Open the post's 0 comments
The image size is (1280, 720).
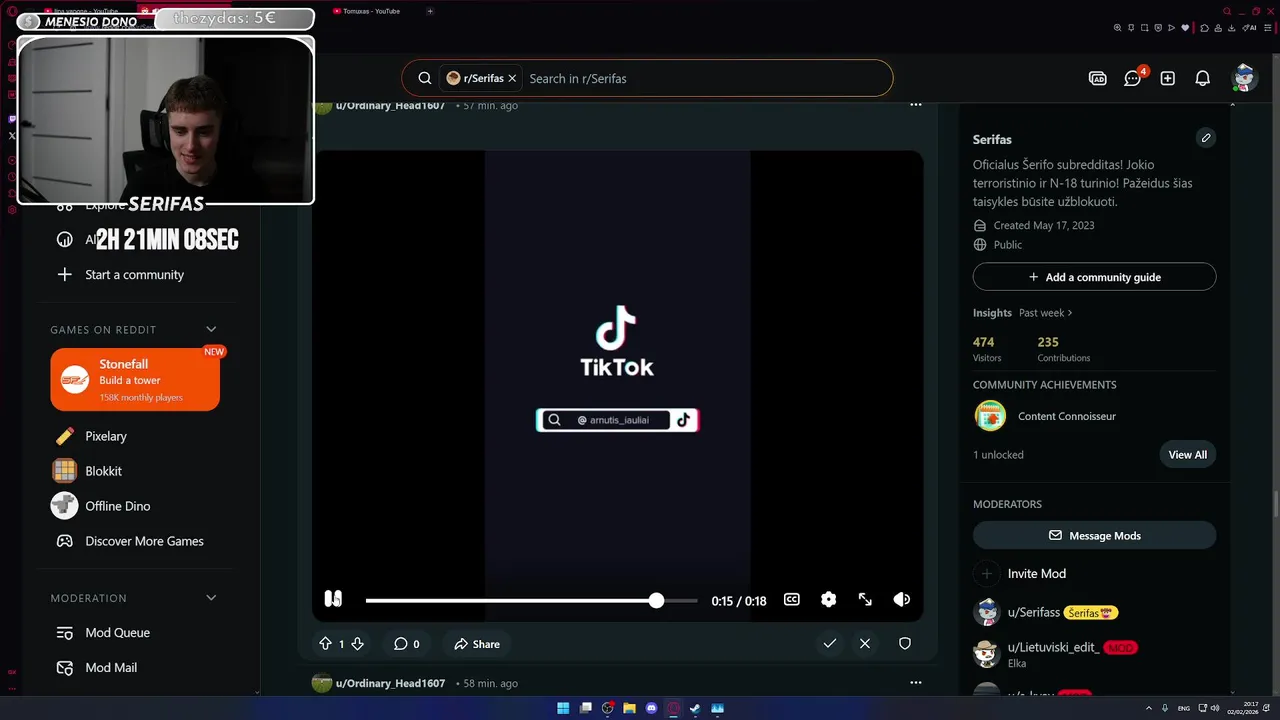pos(406,644)
